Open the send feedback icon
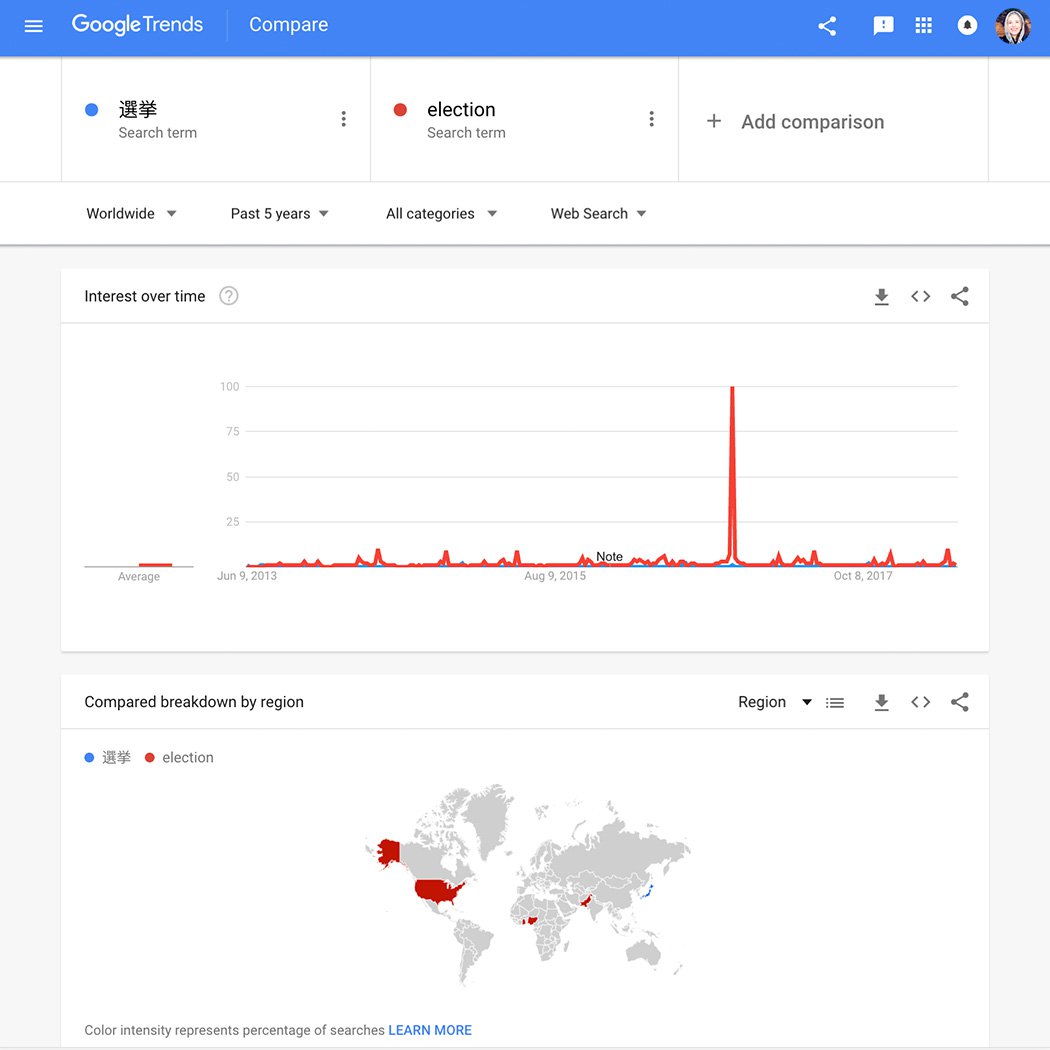Viewport: 1050px width, 1050px height. point(883,26)
